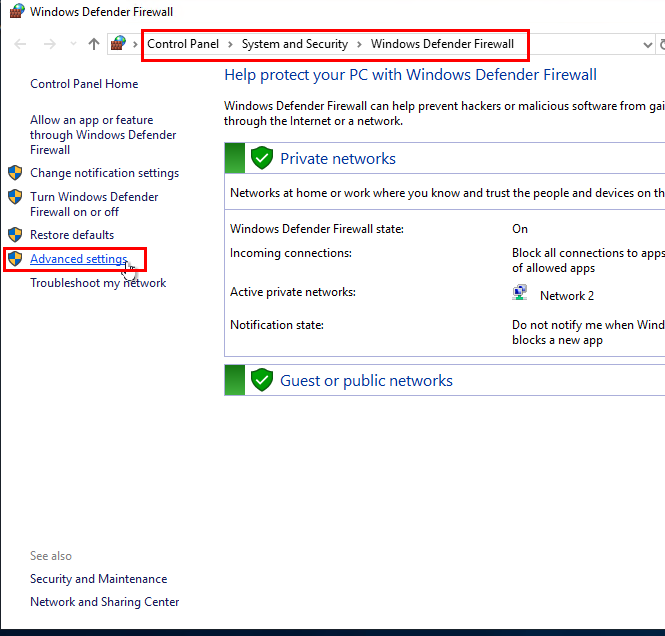Select the Windows Defender Firewall state label
Screen dimensions: 665x636
(x=317, y=229)
